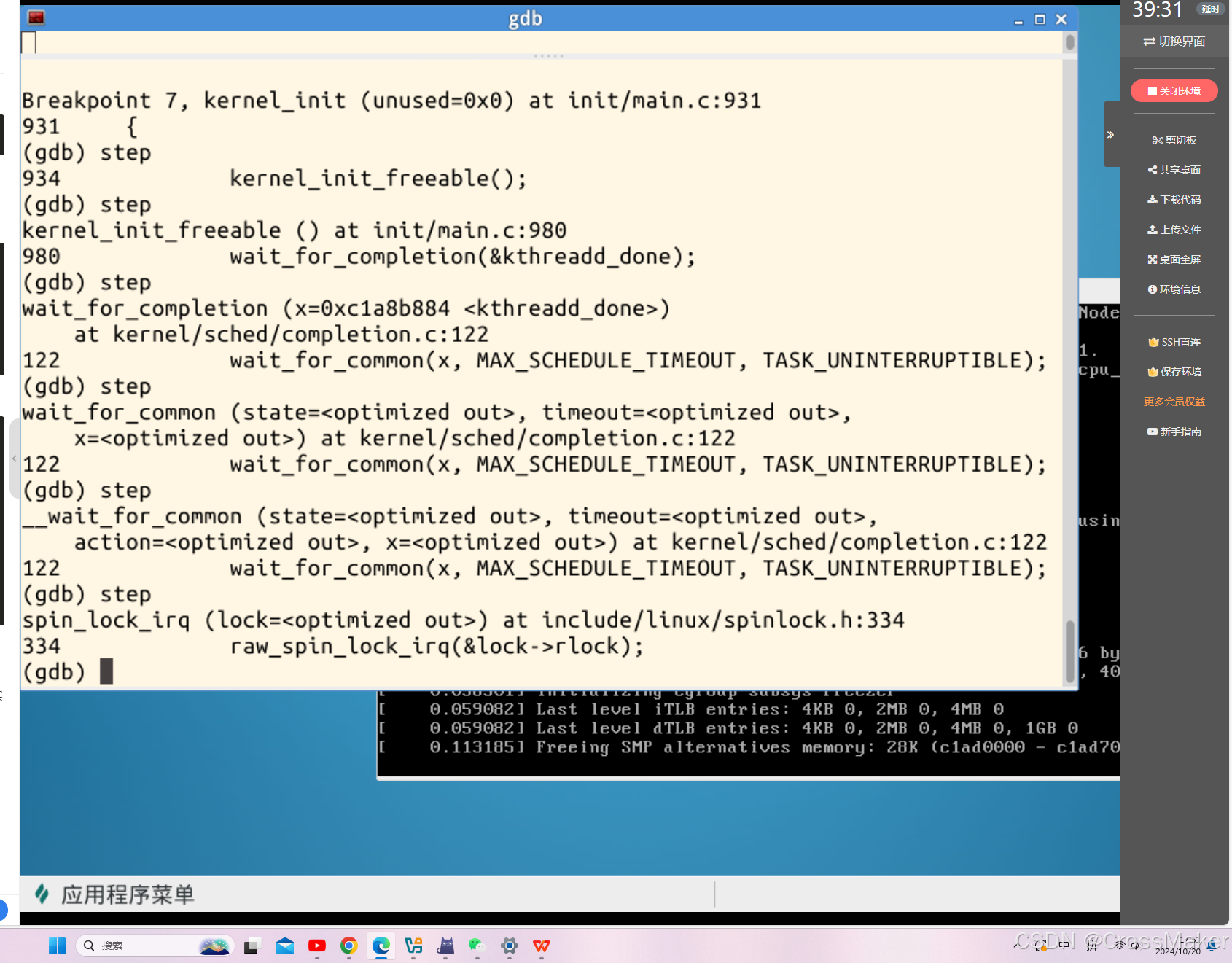Click the left page collapse arrow handle
The height and width of the screenshot is (963, 1232).
click(x=14, y=459)
